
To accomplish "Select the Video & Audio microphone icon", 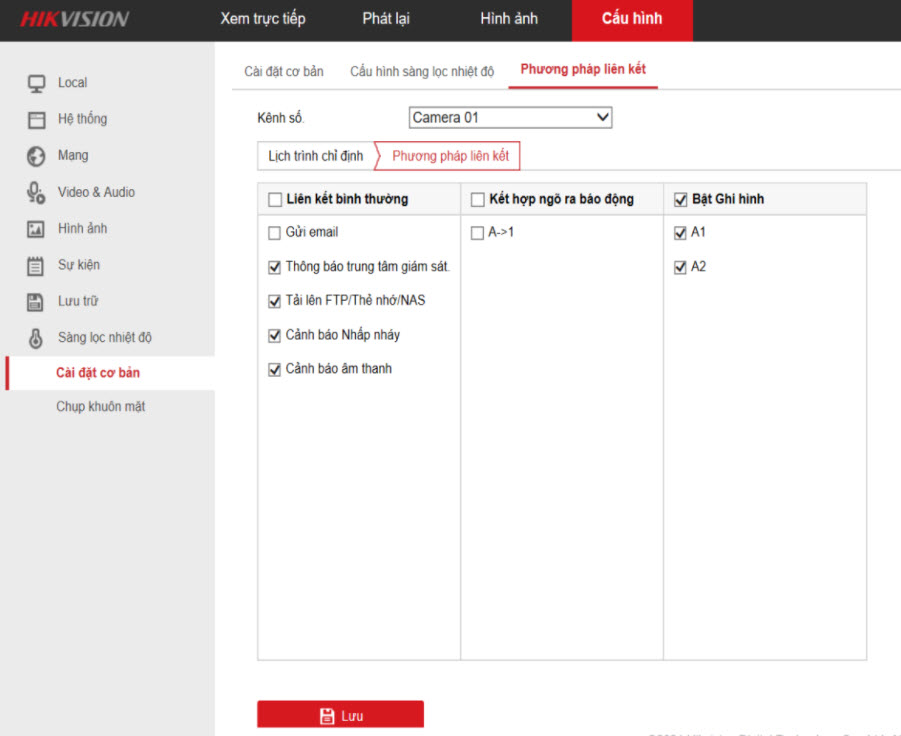I will pyautogui.click(x=36, y=193).
